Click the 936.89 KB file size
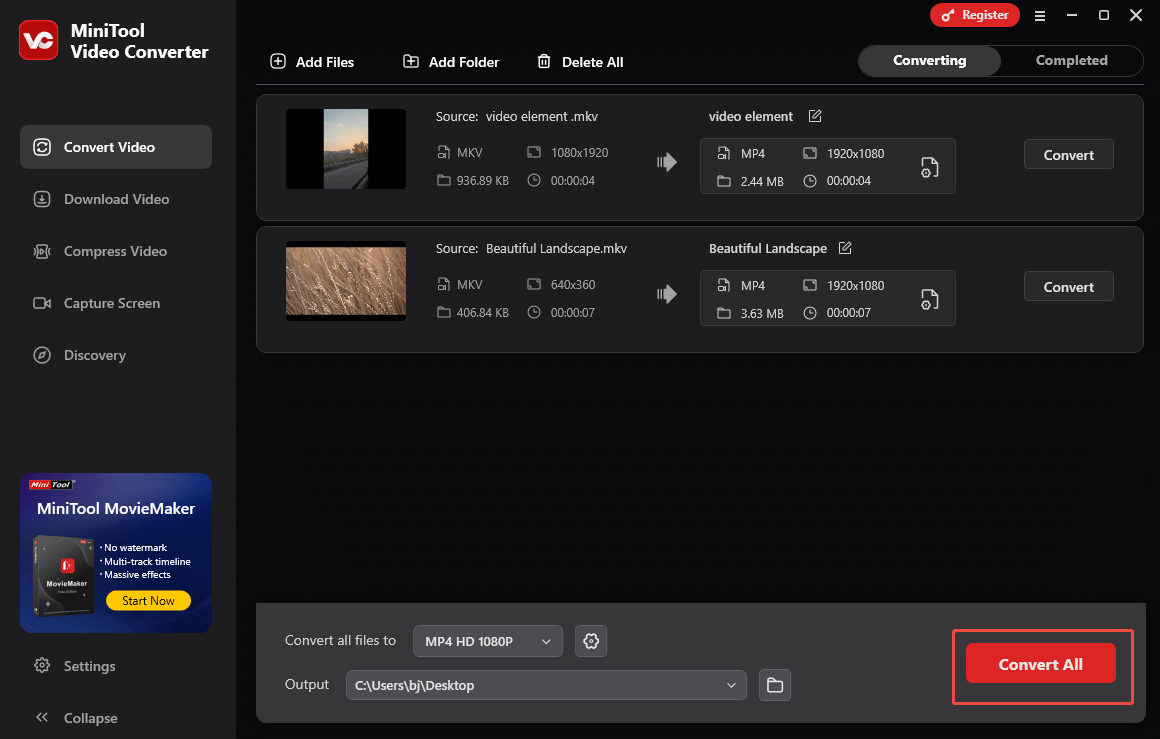 (x=482, y=180)
